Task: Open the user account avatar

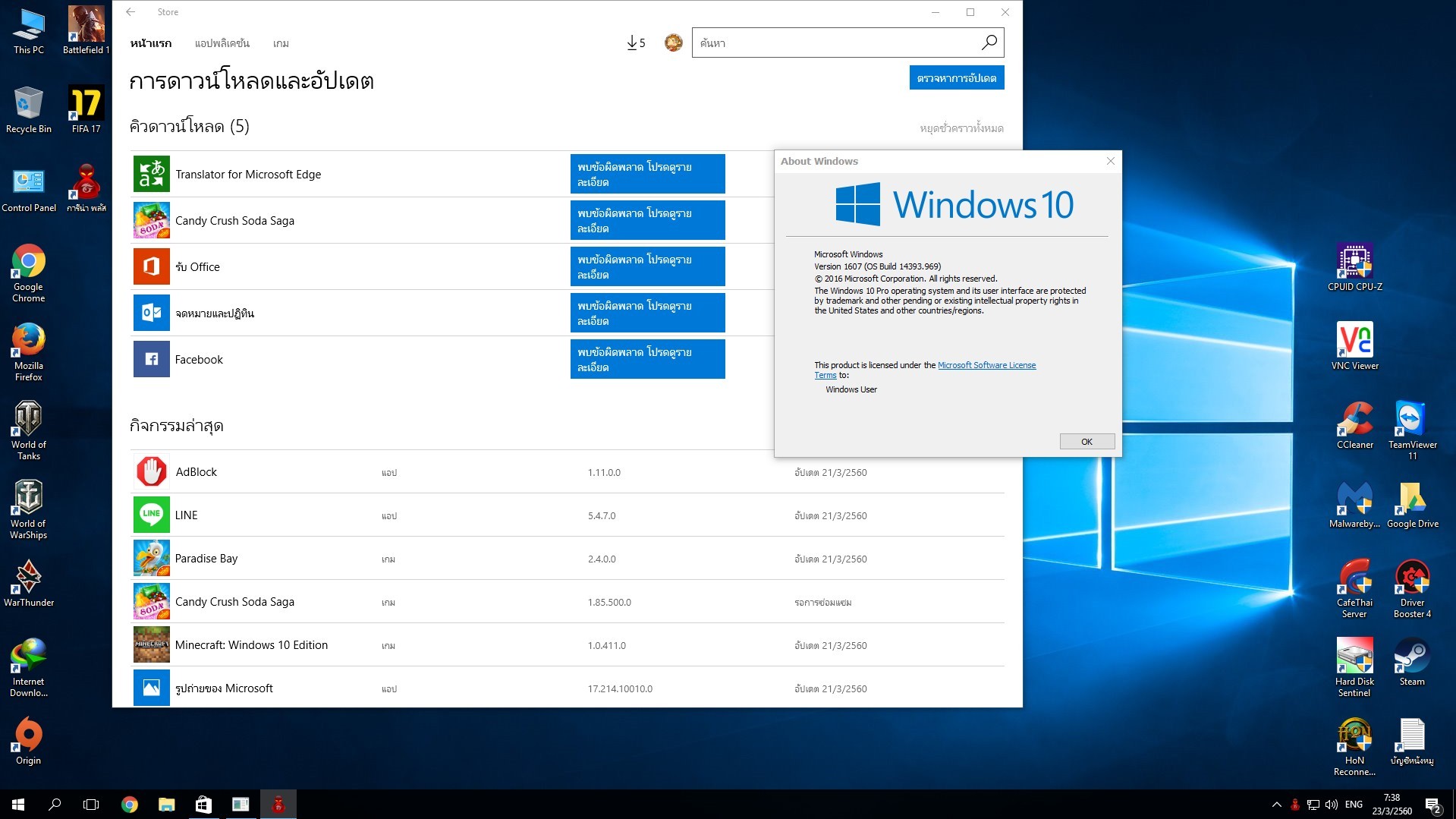Action: point(673,43)
